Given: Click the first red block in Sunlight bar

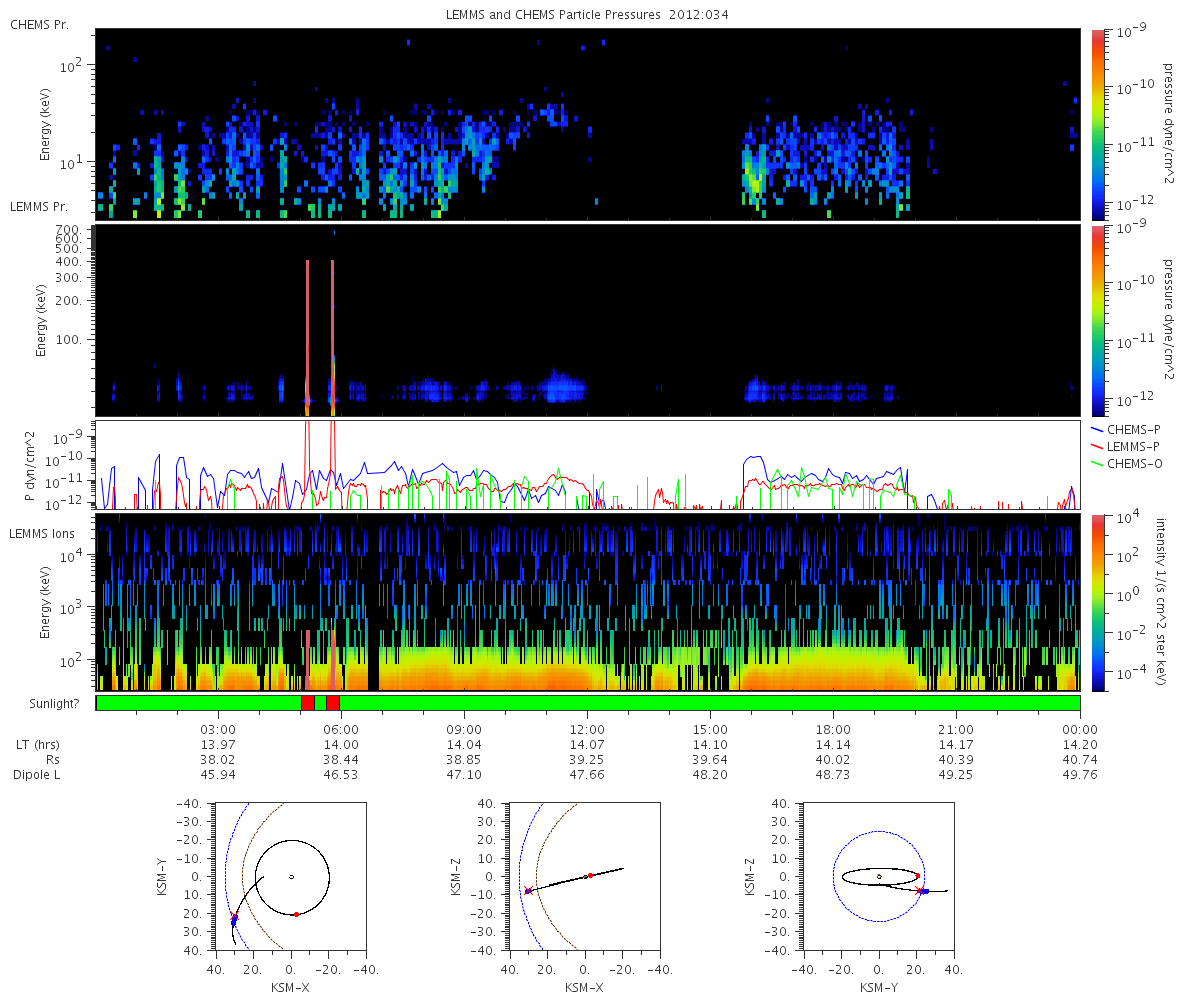Looking at the screenshot, I should click(308, 703).
